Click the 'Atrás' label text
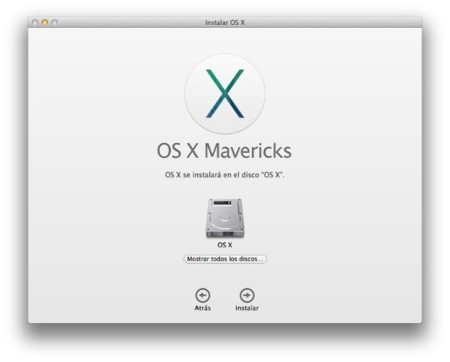Viewport: 450px width, 362px height. tap(203, 308)
